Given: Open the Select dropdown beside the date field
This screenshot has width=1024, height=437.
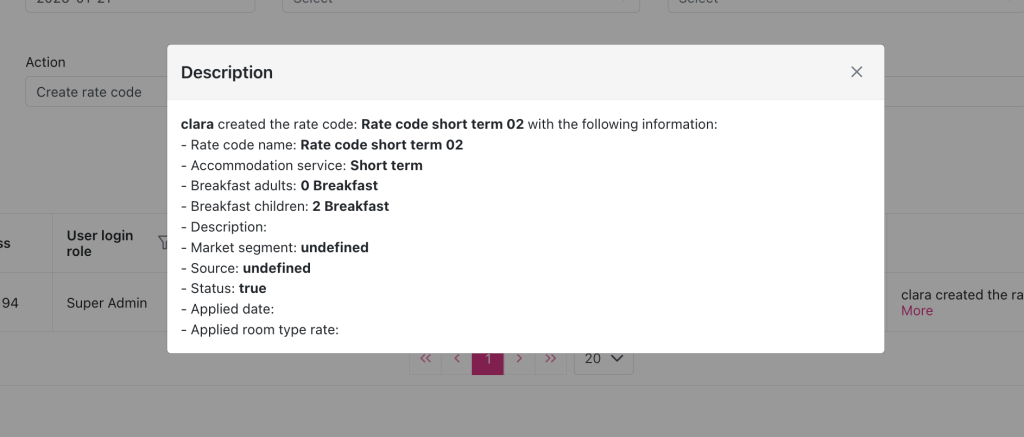Looking at the screenshot, I should [460, 4].
